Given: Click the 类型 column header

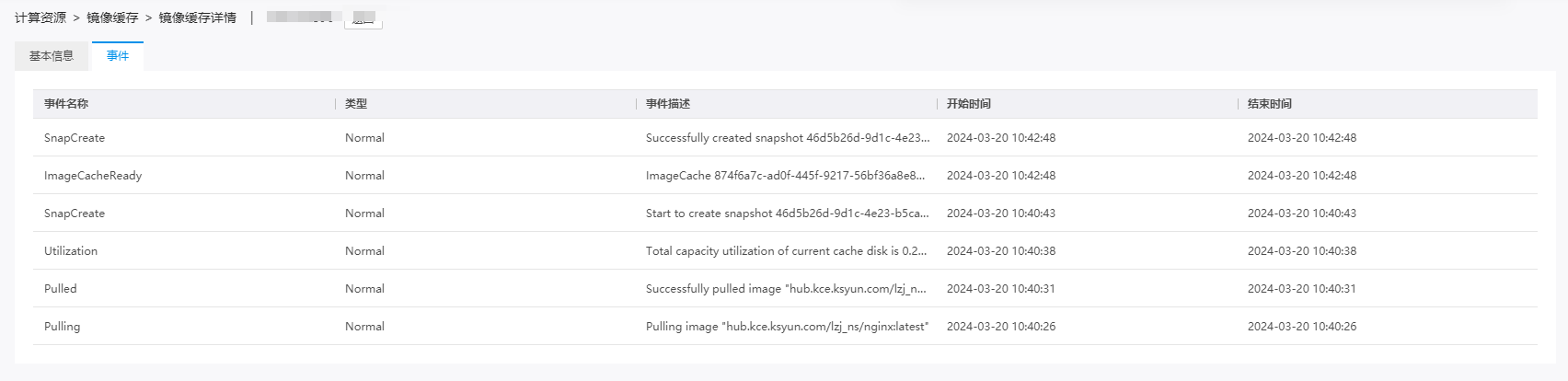Looking at the screenshot, I should (356, 104).
